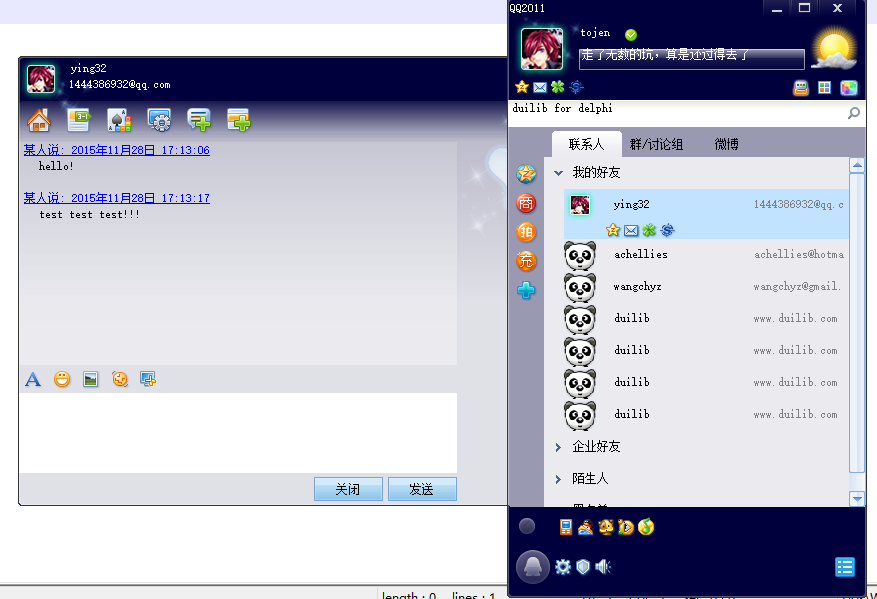Click tojen's avatar picture
The height and width of the screenshot is (599, 877).
542,49
